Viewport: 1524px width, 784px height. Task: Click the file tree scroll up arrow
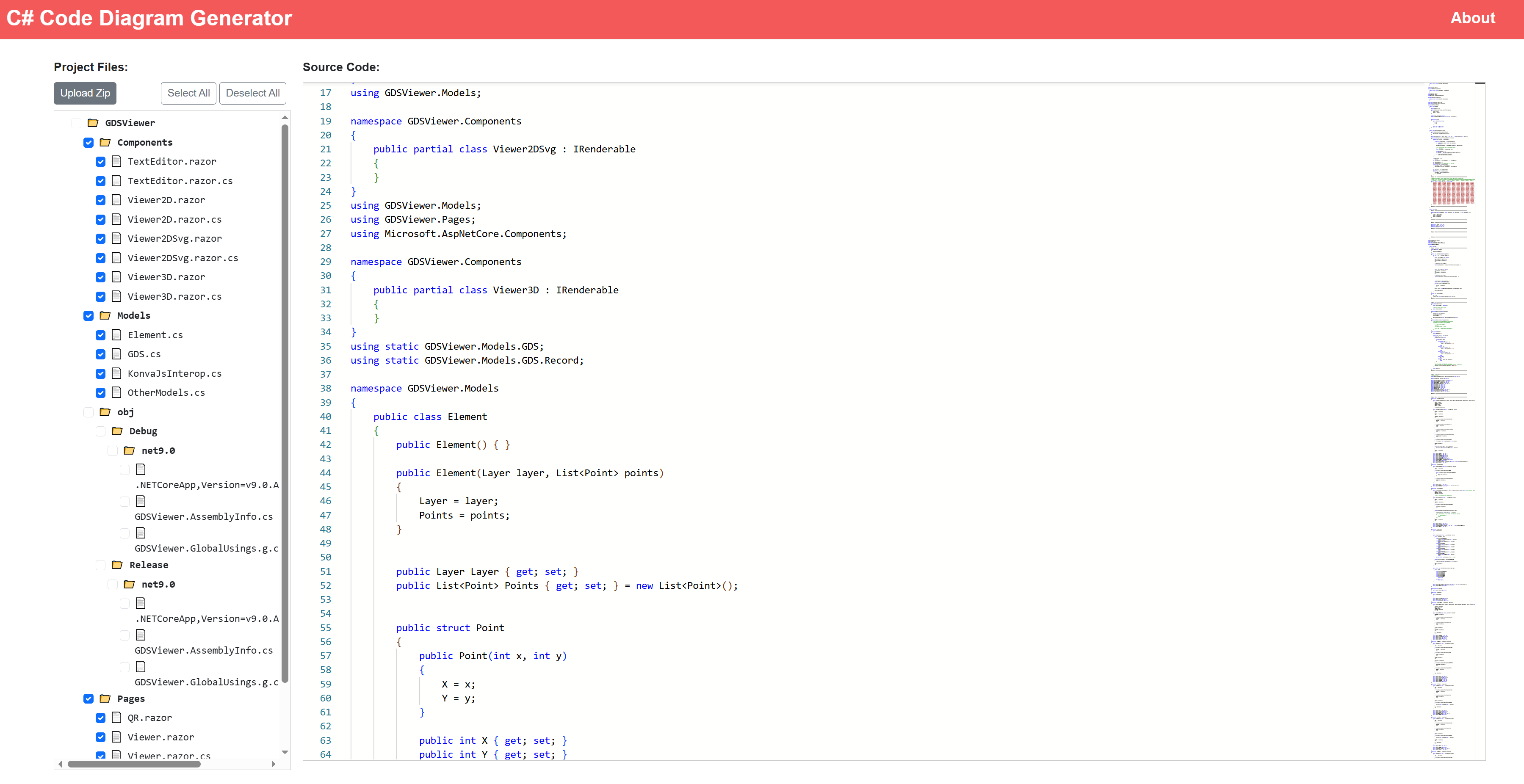click(x=285, y=118)
